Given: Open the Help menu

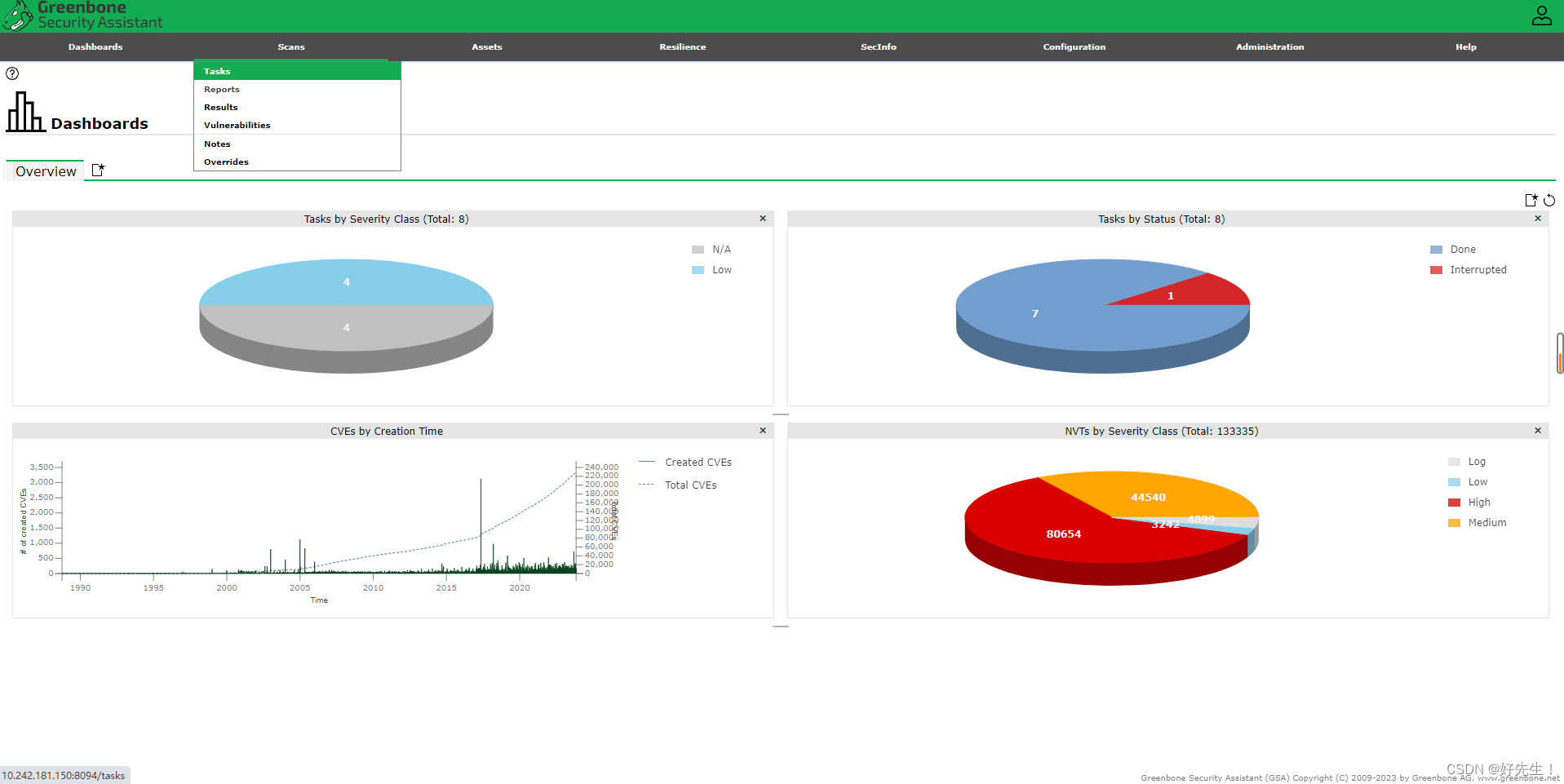Looking at the screenshot, I should 1466,47.
